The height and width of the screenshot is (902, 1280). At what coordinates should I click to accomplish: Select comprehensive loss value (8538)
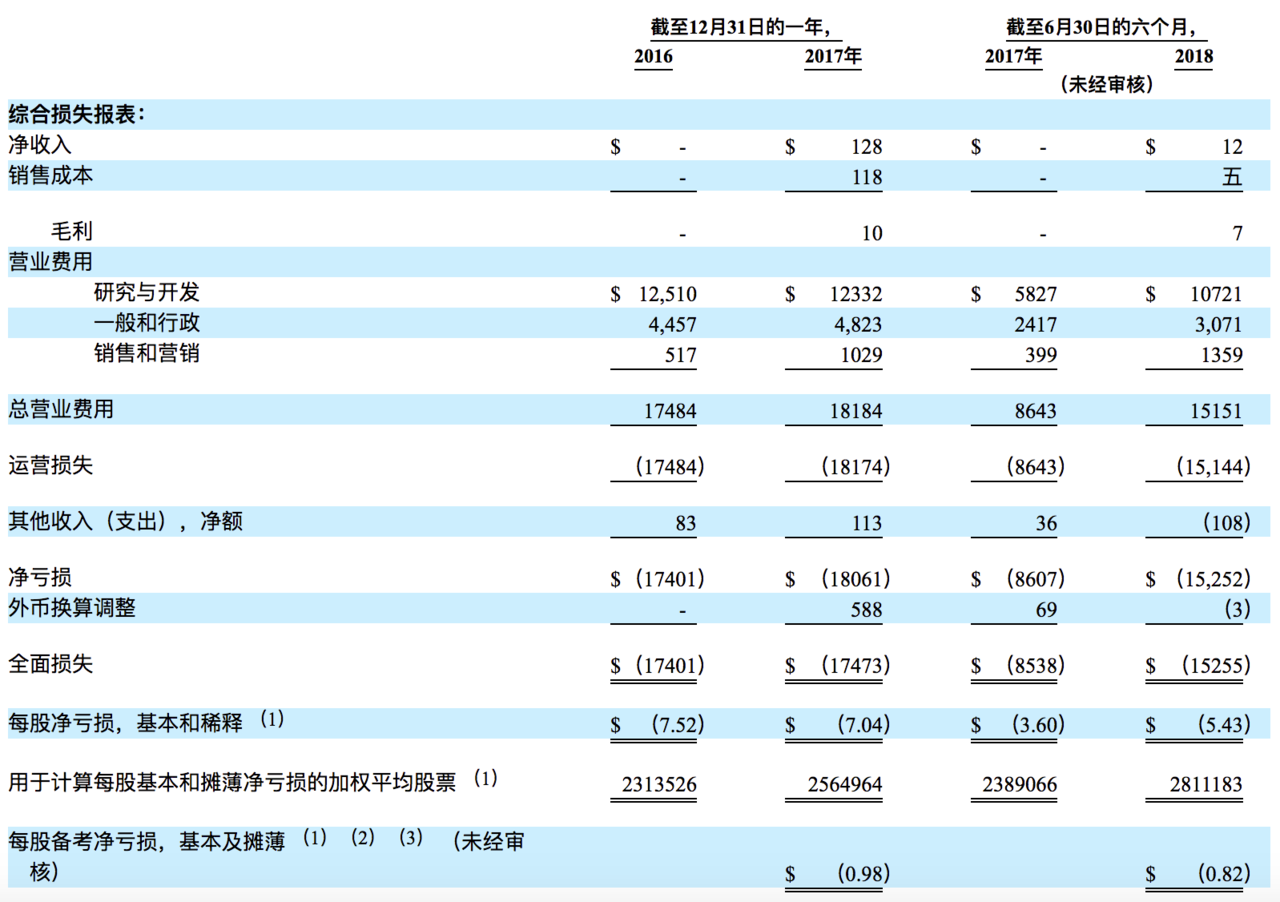click(x=1035, y=665)
